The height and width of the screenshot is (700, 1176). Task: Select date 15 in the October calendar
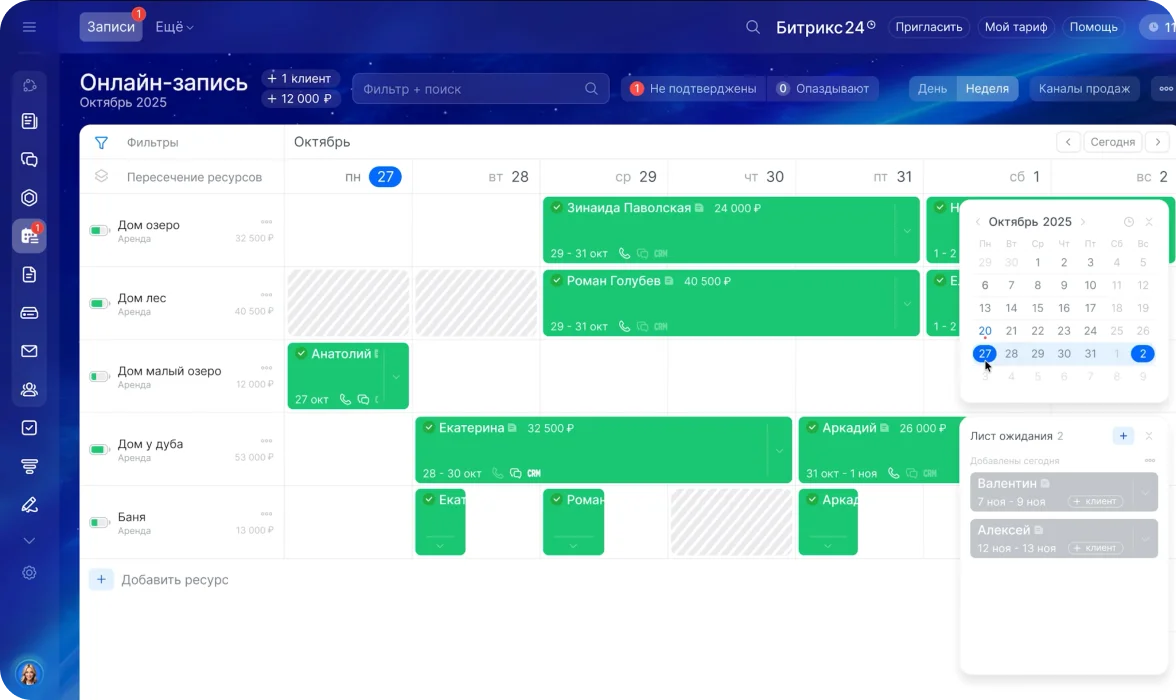point(1038,308)
